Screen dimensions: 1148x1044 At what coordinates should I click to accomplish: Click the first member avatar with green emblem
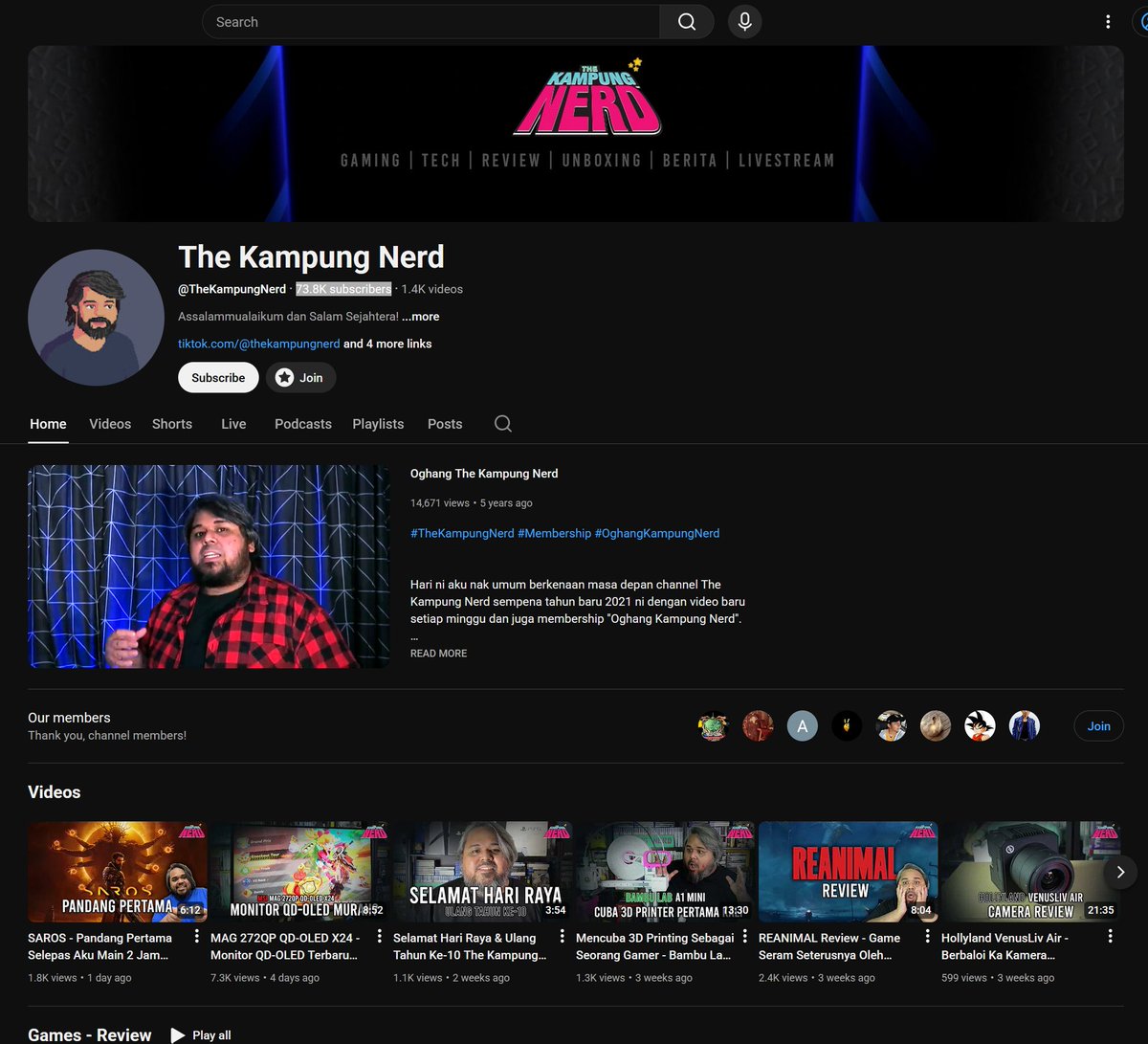coord(714,726)
